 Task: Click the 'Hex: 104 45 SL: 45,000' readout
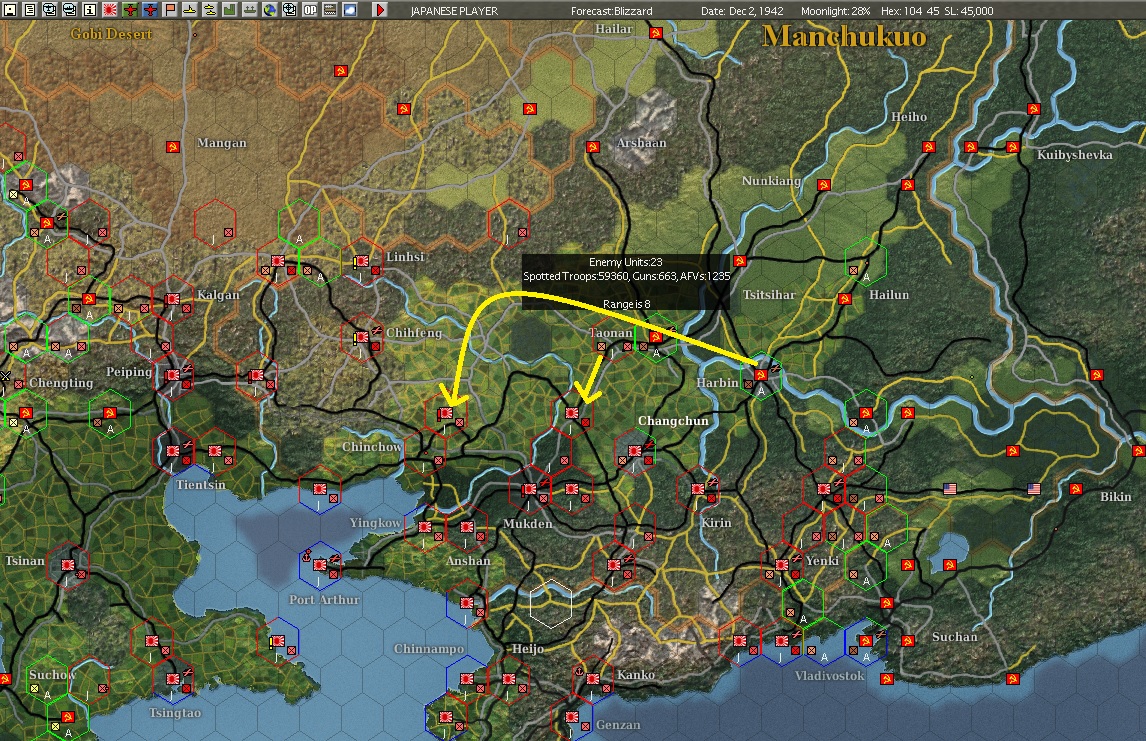point(937,11)
